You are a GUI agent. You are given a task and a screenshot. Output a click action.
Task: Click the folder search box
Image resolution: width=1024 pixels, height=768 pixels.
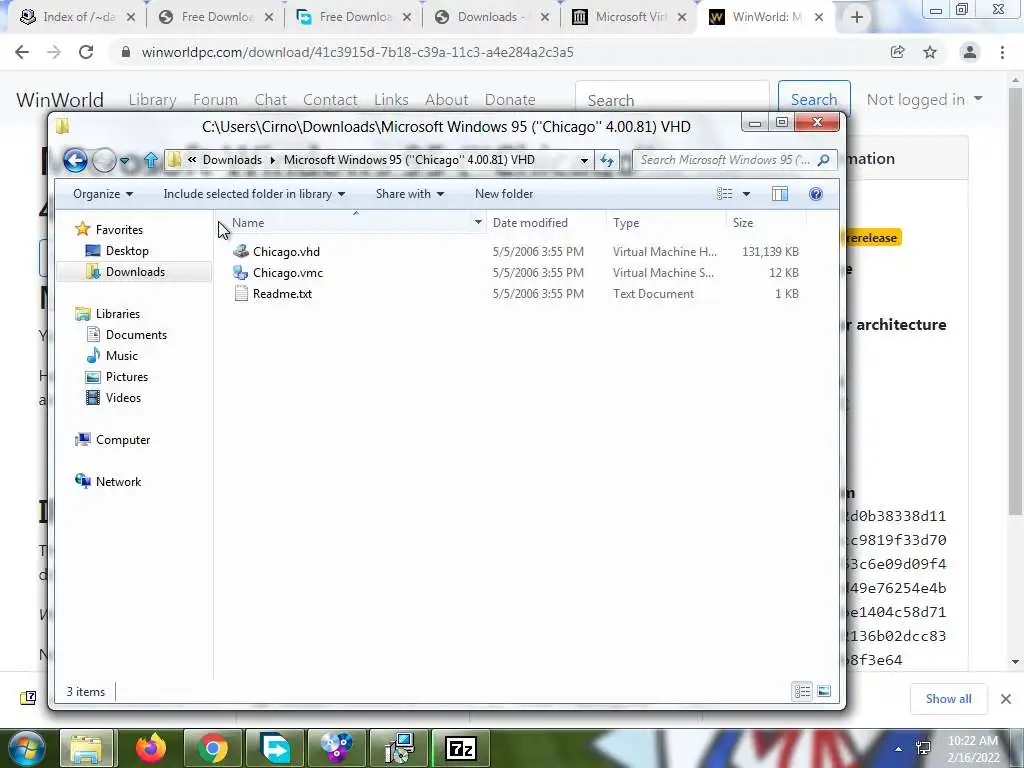point(735,160)
